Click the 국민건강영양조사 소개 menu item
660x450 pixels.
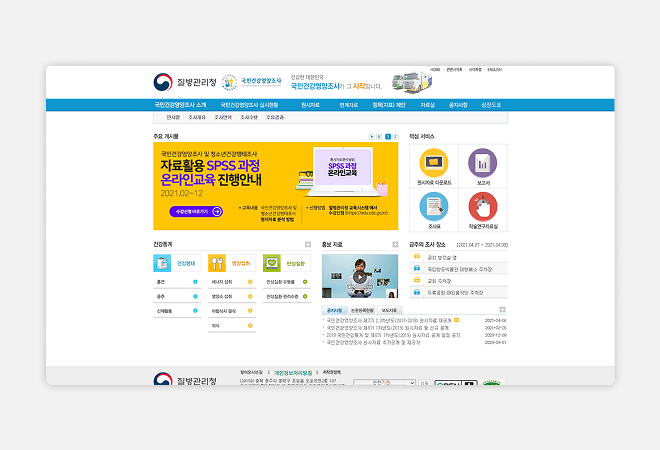tap(180, 104)
